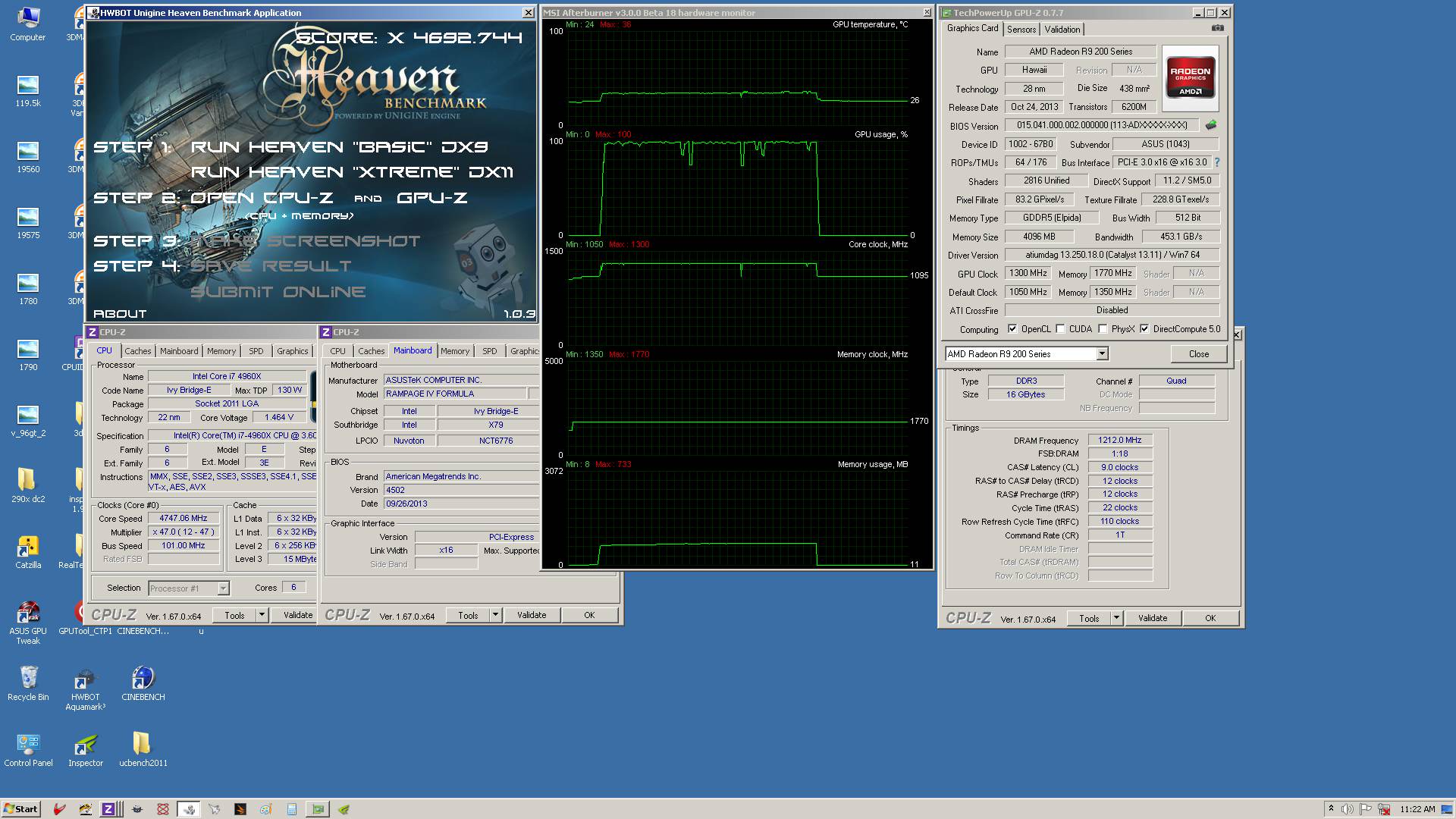This screenshot has height=819, width=1456.
Task: Click GPU-Z Driver Version field
Action: click(1112, 255)
